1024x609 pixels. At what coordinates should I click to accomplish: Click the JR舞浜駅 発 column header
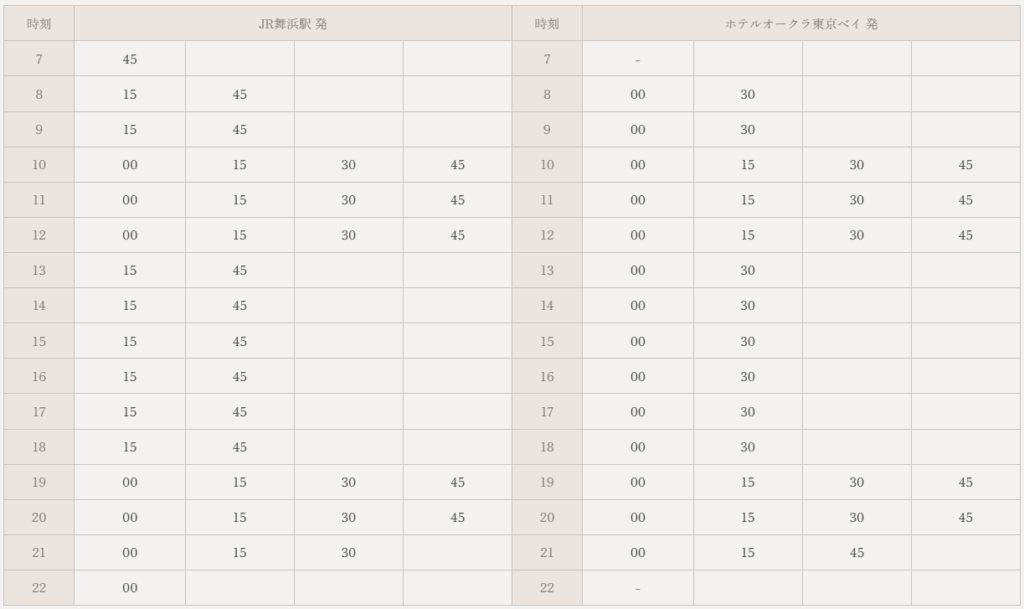coord(293,24)
